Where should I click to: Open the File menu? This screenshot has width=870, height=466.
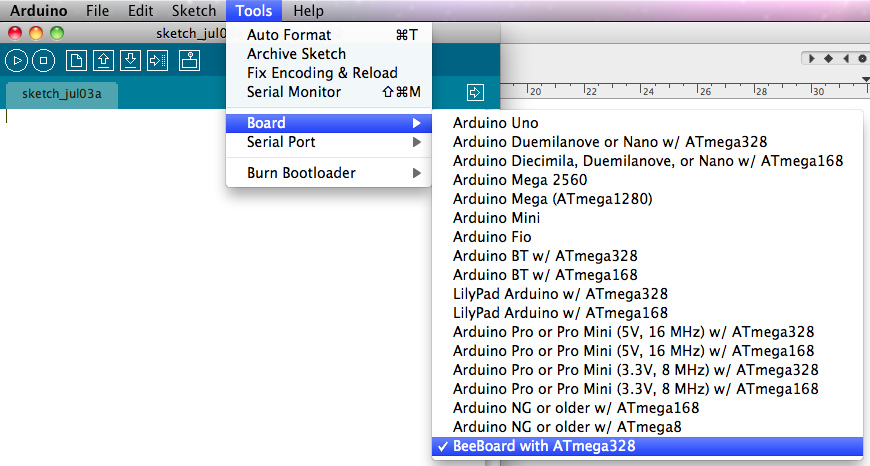(98, 11)
